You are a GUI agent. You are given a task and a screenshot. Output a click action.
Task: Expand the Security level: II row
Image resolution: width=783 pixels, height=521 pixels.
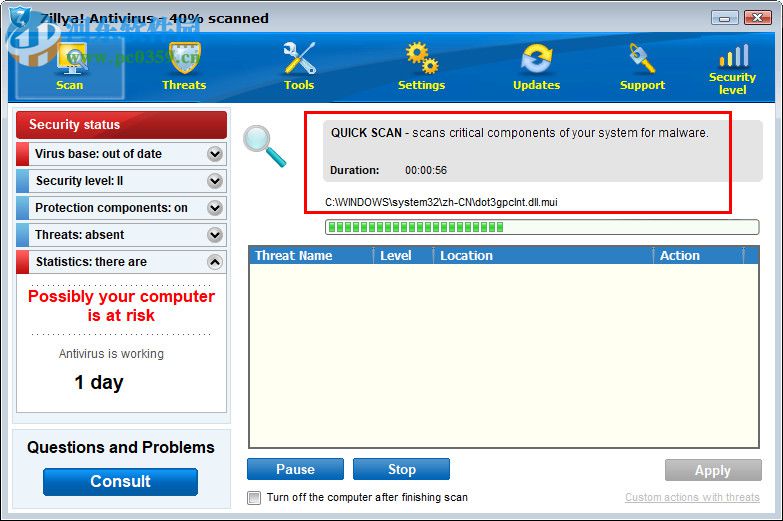pyautogui.click(x=121, y=181)
